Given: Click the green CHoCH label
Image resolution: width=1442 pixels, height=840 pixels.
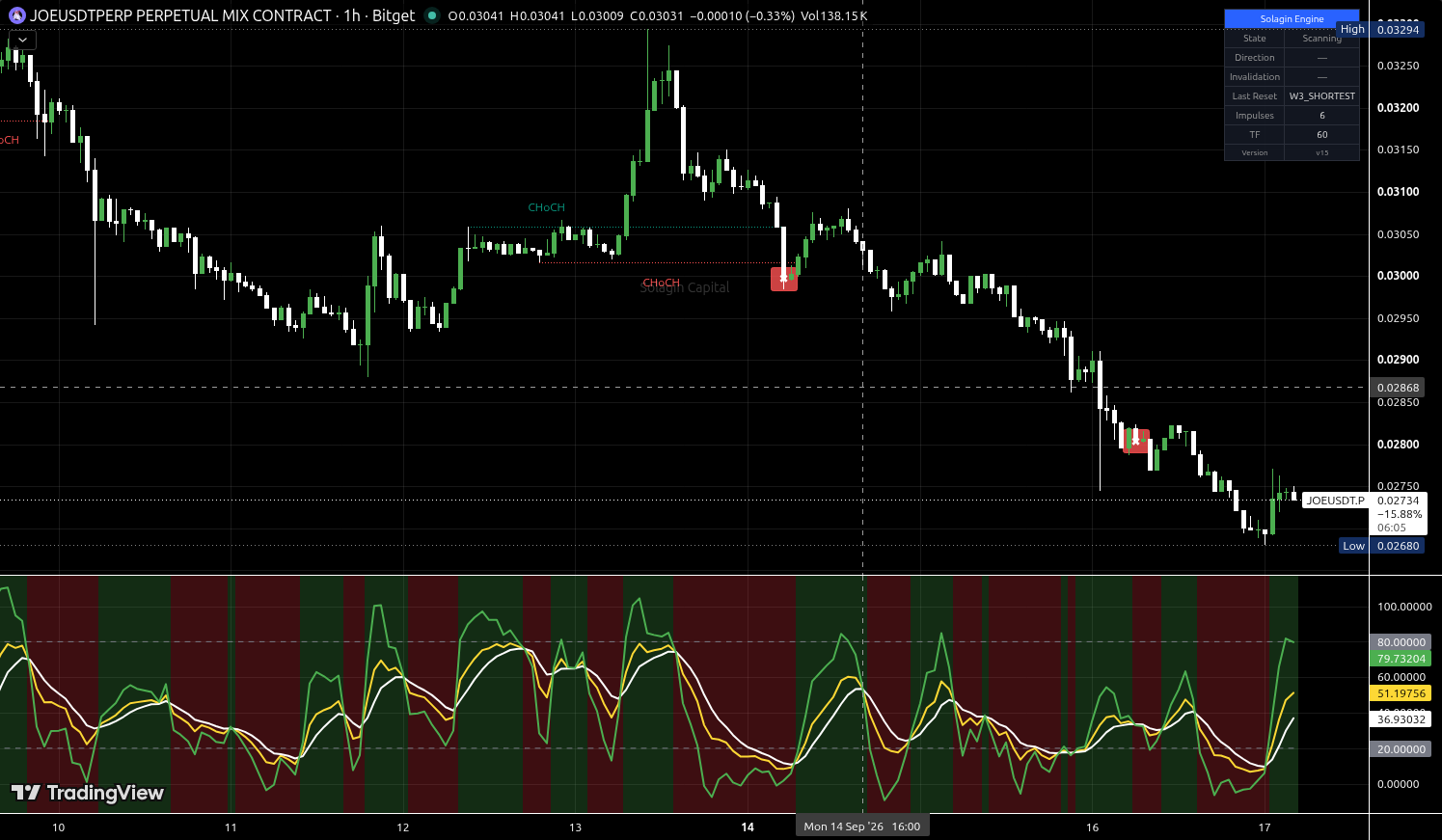Looking at the screenshot, I should click(547, 208).
